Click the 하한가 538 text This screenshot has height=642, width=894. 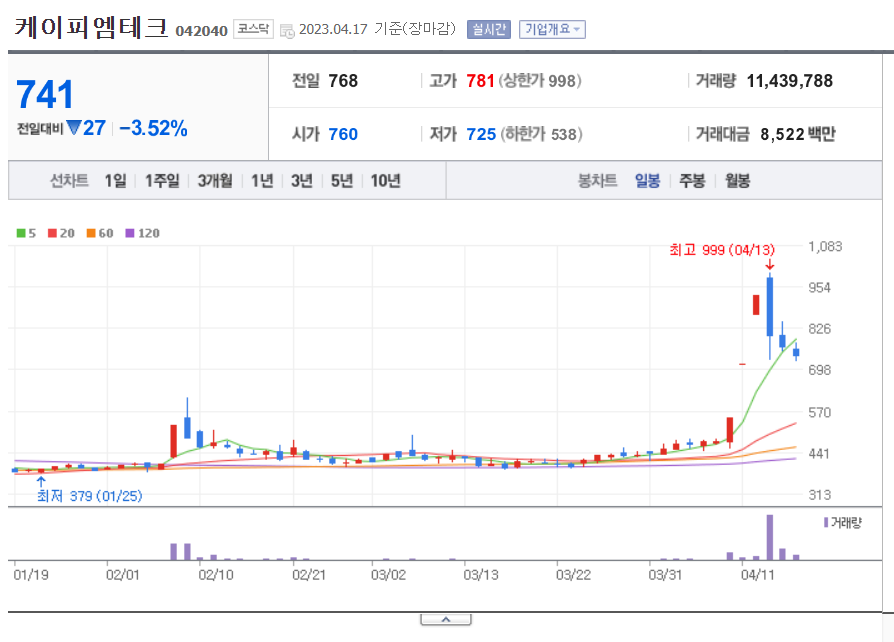pos(542,134)
